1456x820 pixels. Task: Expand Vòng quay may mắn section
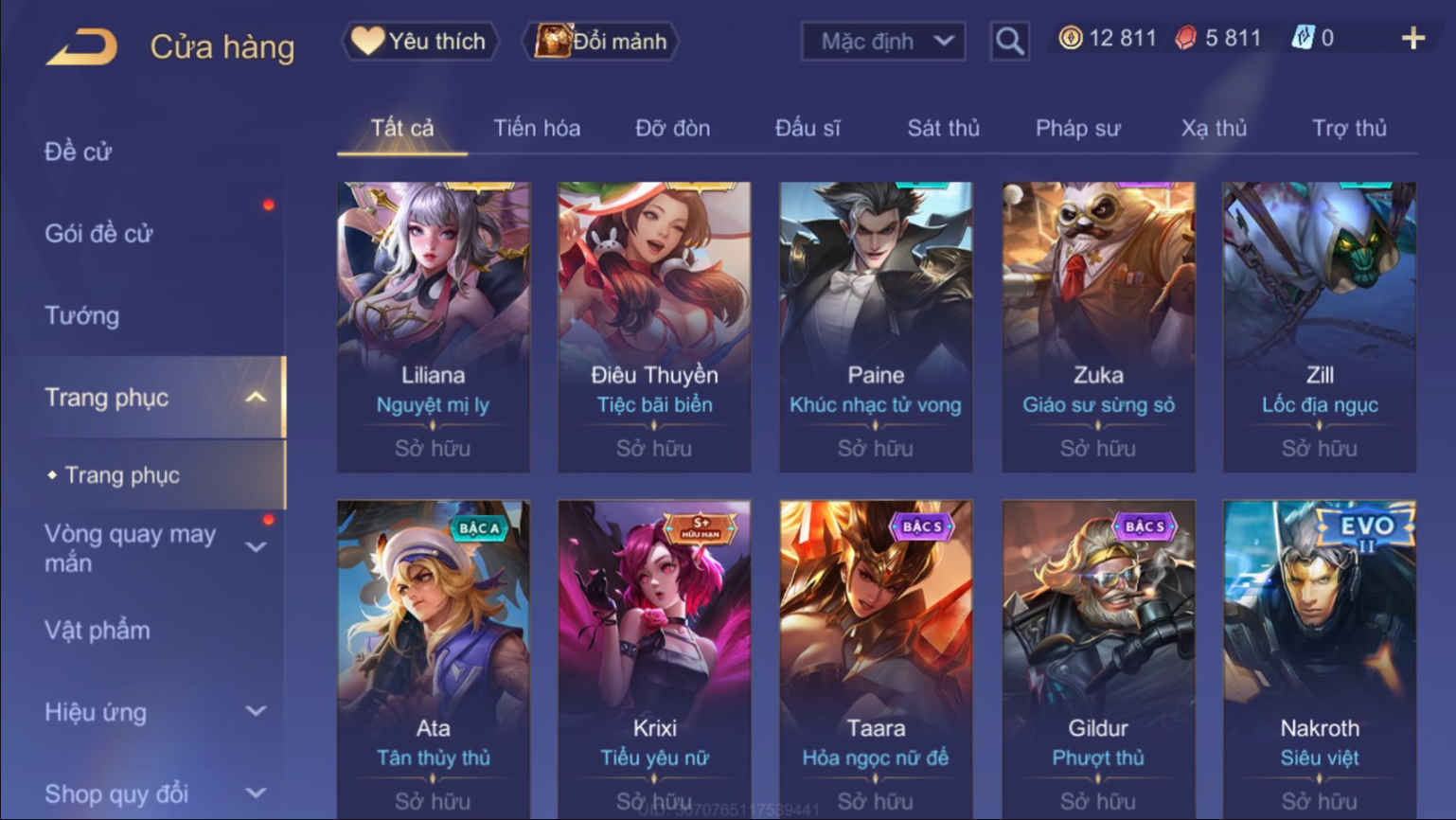pos(256,547)
